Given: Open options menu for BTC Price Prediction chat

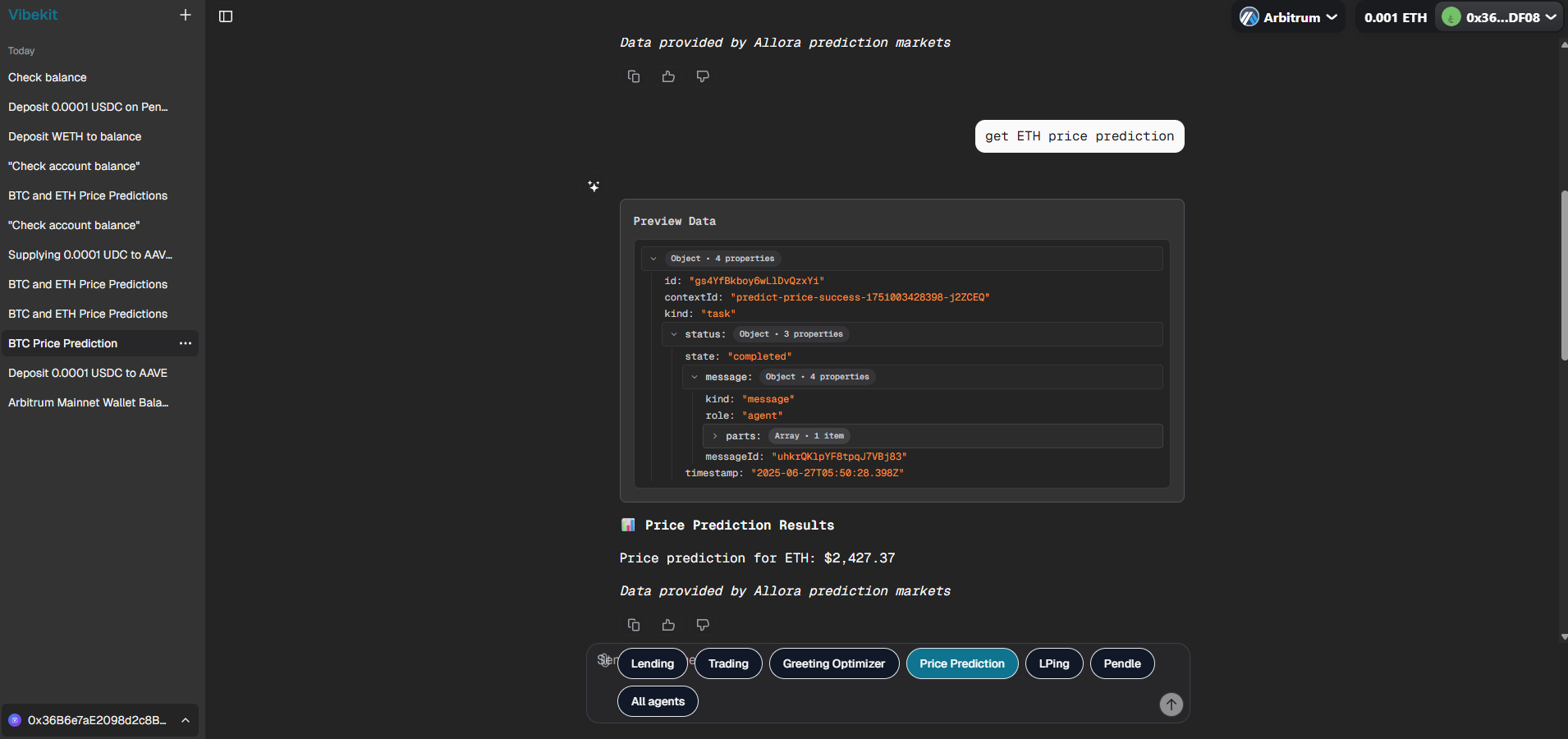Looking at the screenshot, I should [186, 343].
